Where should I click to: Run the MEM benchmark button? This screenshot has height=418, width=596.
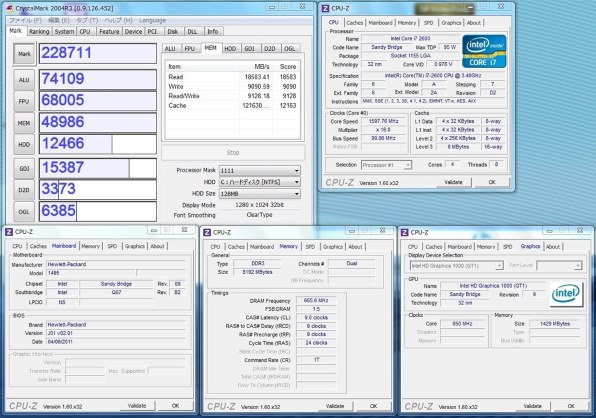(24, 123)
